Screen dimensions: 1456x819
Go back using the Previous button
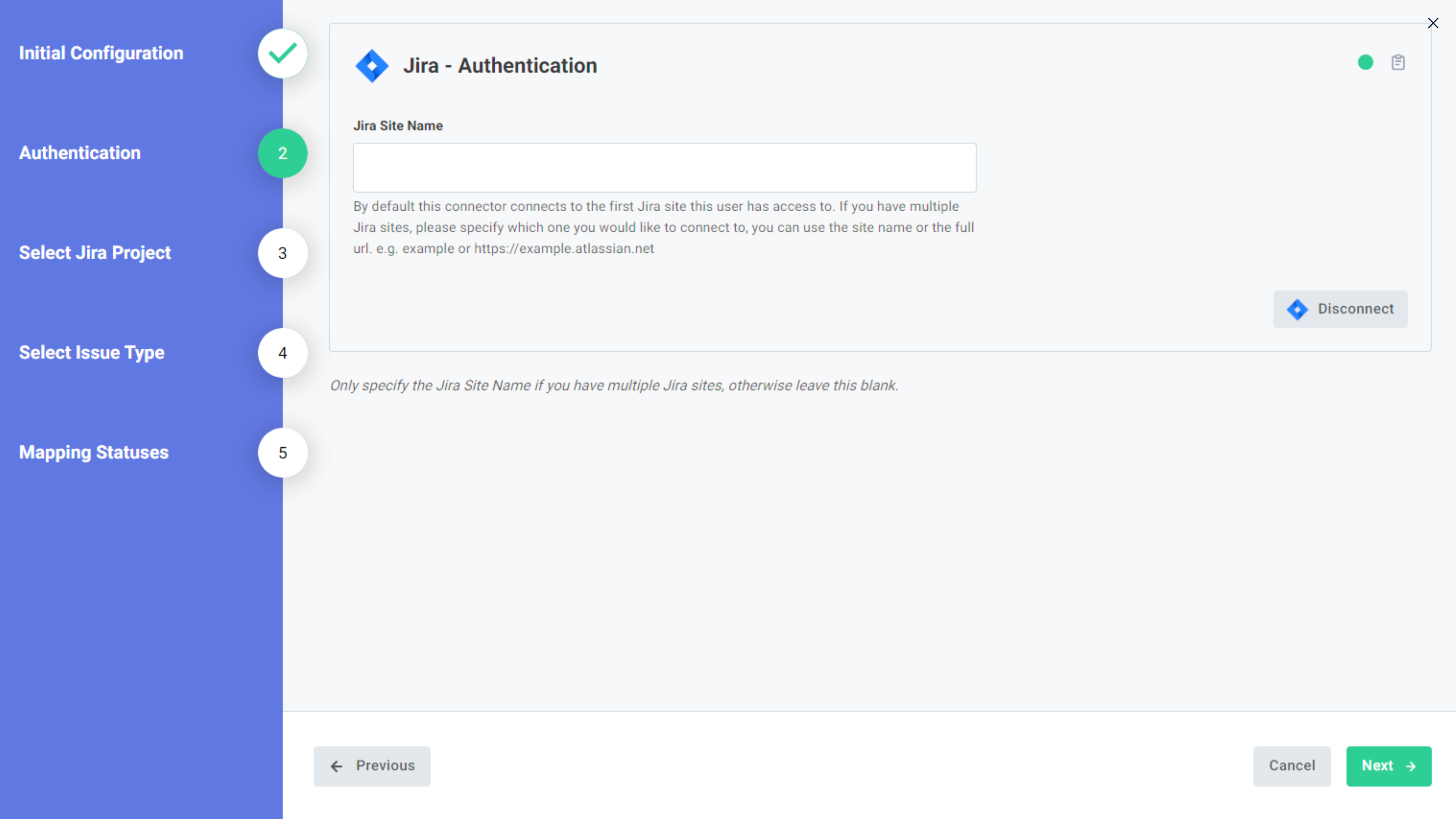pyautogui.click(x=371, y=766)
